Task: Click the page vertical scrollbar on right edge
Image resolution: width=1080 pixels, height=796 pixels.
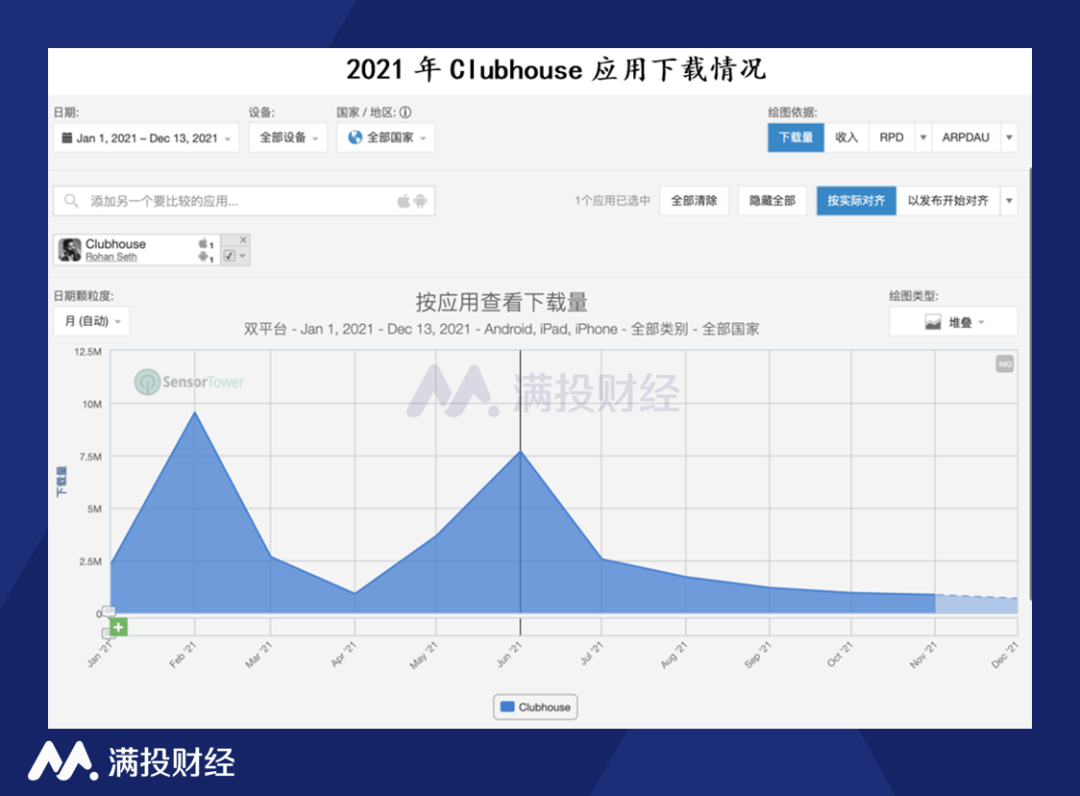Action: (1030, 382)
